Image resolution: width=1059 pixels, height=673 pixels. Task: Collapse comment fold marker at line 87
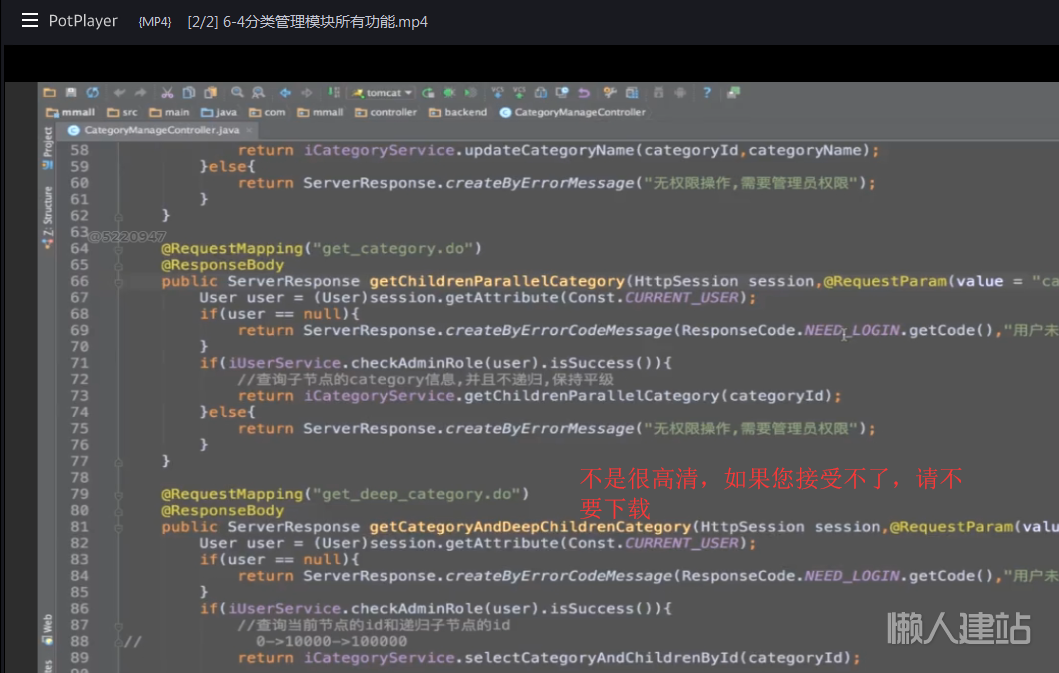118,626
